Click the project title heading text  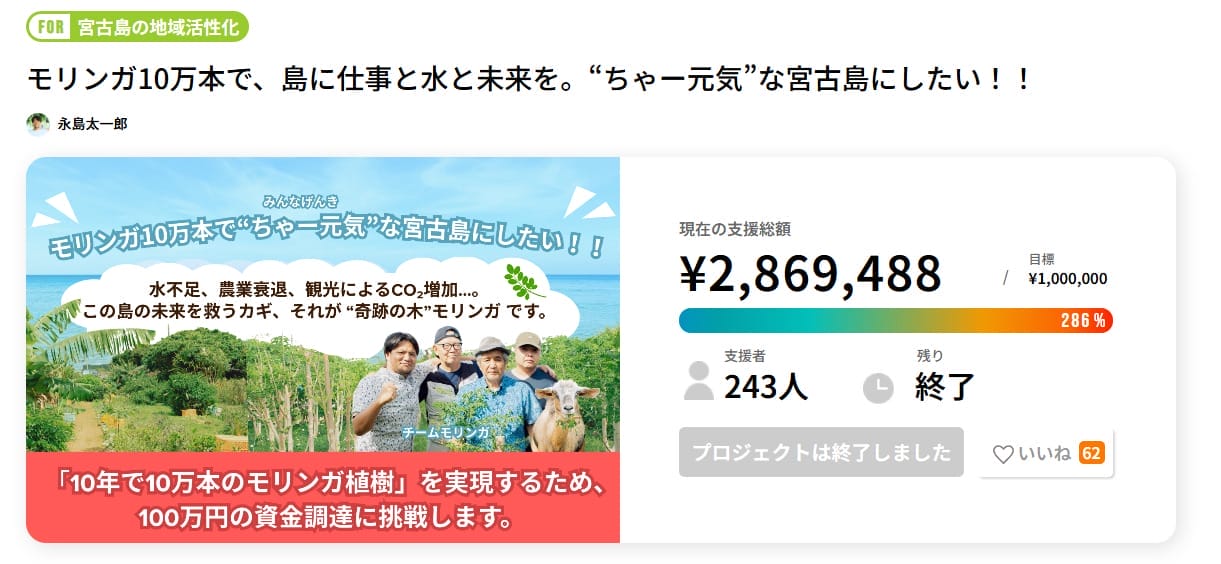click(528, 80)
